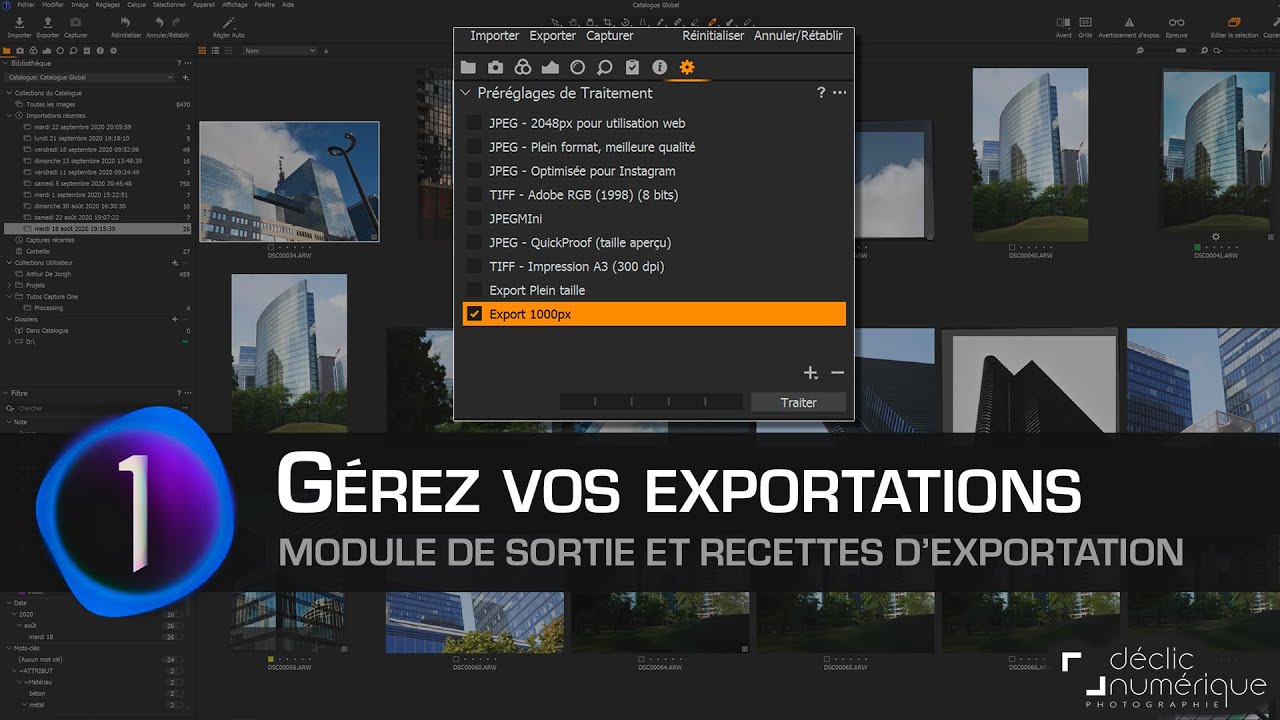Check TIFF - Adobe RGB (1998) (8 bits)
Viewport: 1280px width, 720px height.
coord(474,195)
